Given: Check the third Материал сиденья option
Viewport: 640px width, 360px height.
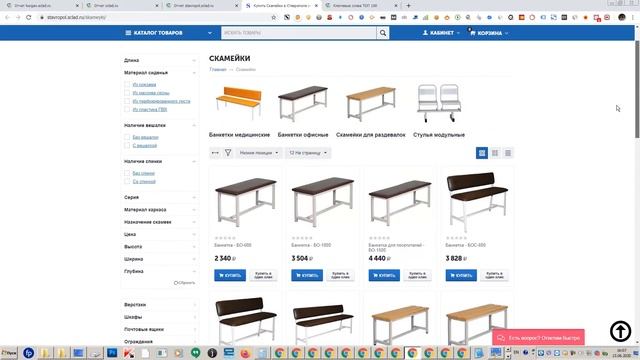Looking at the screenshot, I should coord(127,101).
